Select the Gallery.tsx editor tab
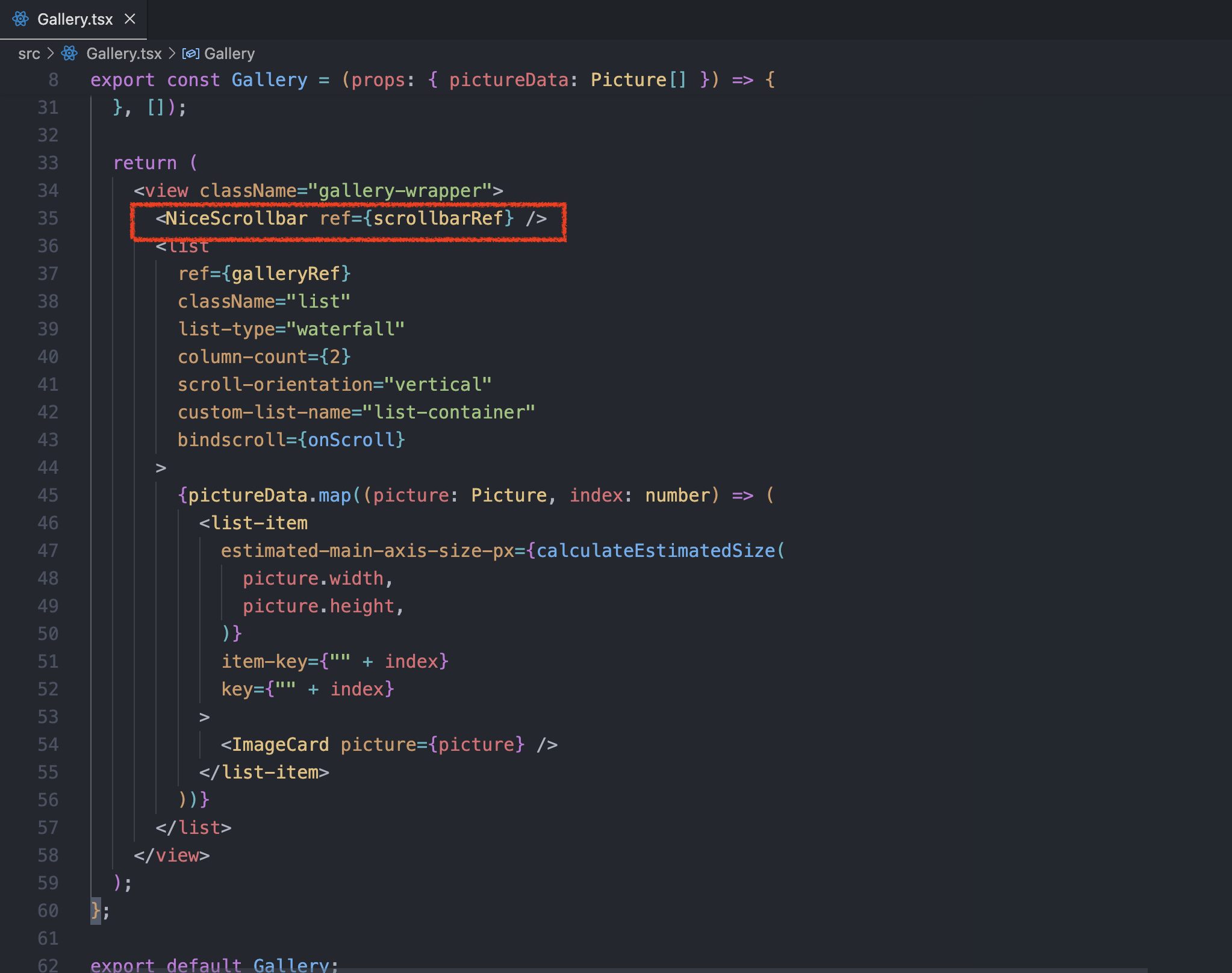 (x=73, y=19)
